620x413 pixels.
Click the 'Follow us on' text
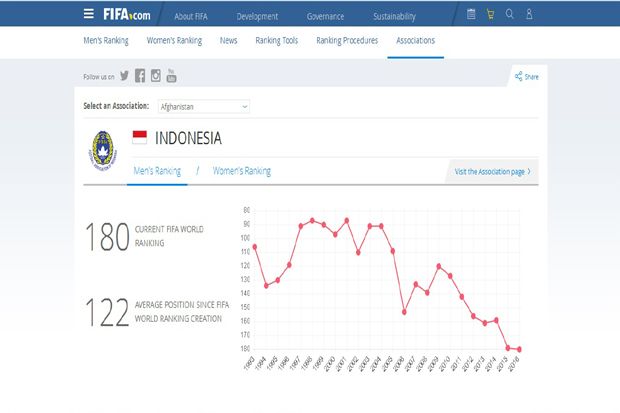click(99, 77)
